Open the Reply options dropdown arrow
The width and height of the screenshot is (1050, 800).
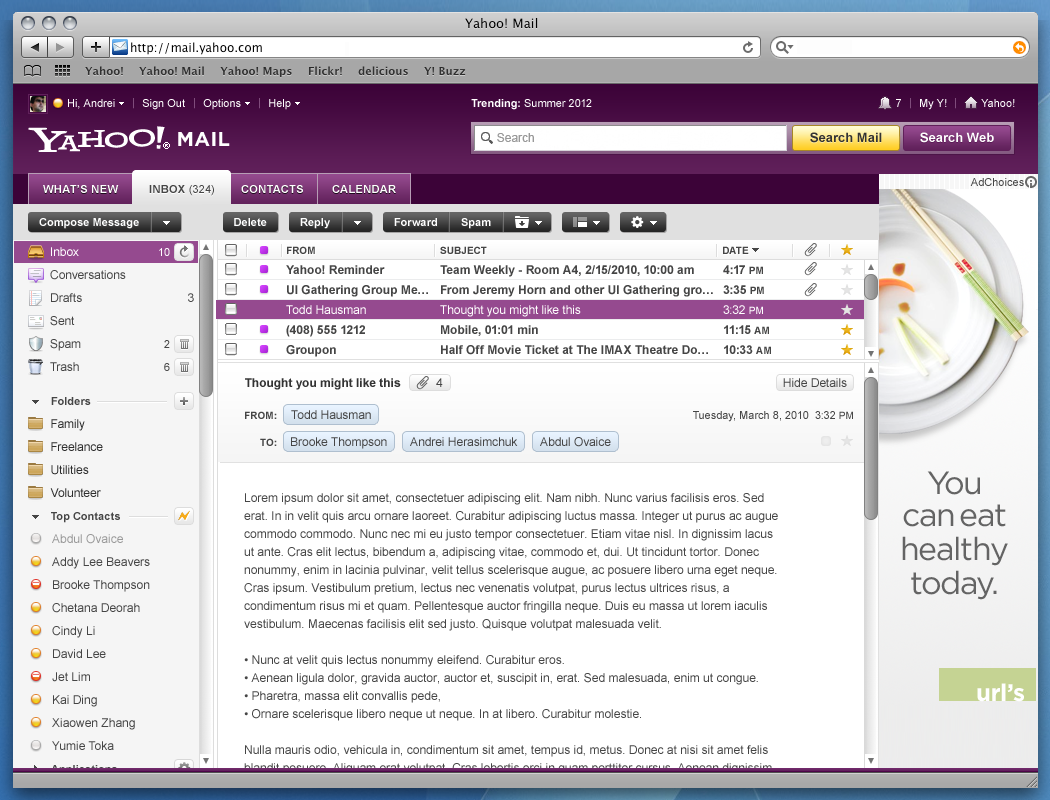pos(358,222)
